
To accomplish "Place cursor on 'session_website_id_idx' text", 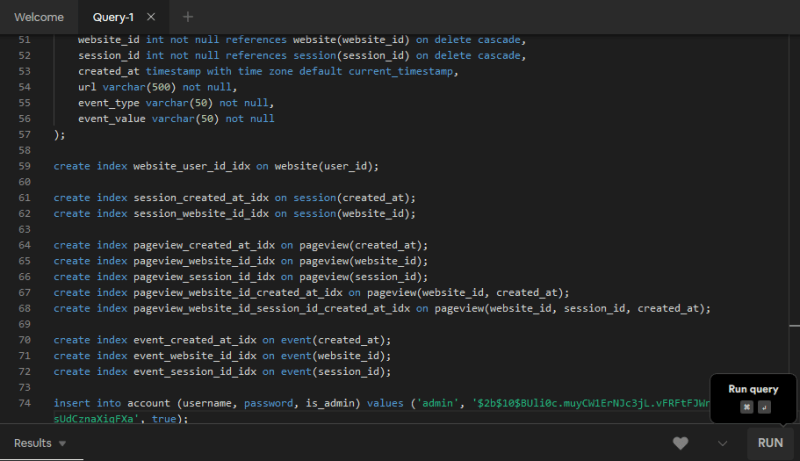I will click(x=201, y=213).
